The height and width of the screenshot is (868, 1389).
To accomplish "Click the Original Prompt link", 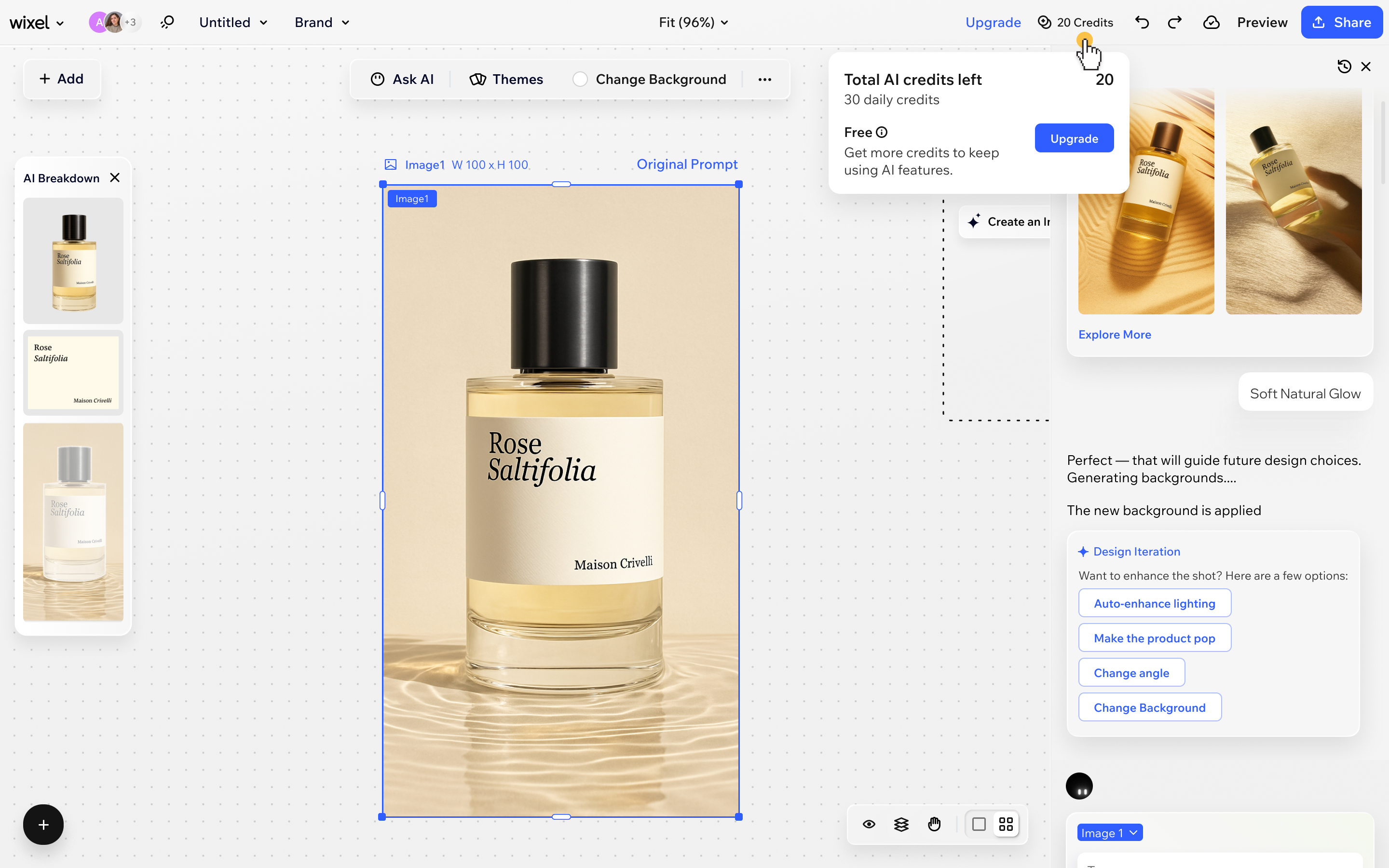I will [x=687, y=164].
